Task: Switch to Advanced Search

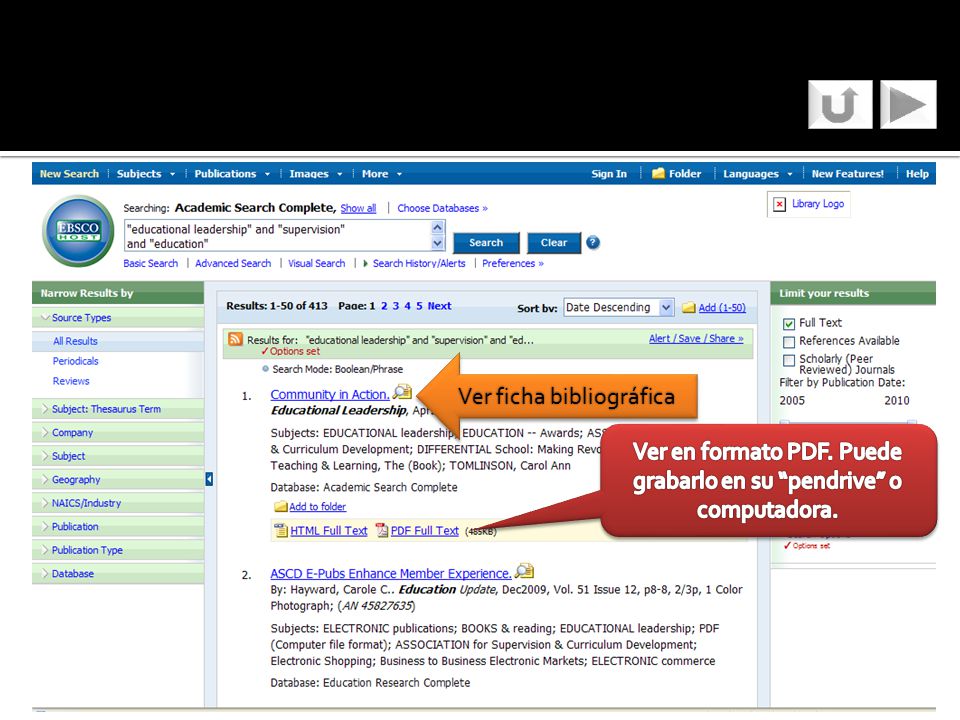Action: click(233, 263)
